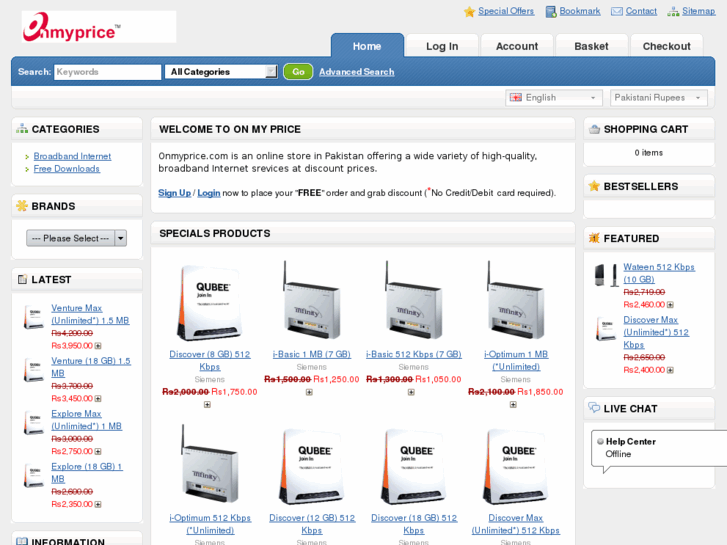Click the i-Optimum 512 Kbps router image
727x545 pixels.
point(210,464)
